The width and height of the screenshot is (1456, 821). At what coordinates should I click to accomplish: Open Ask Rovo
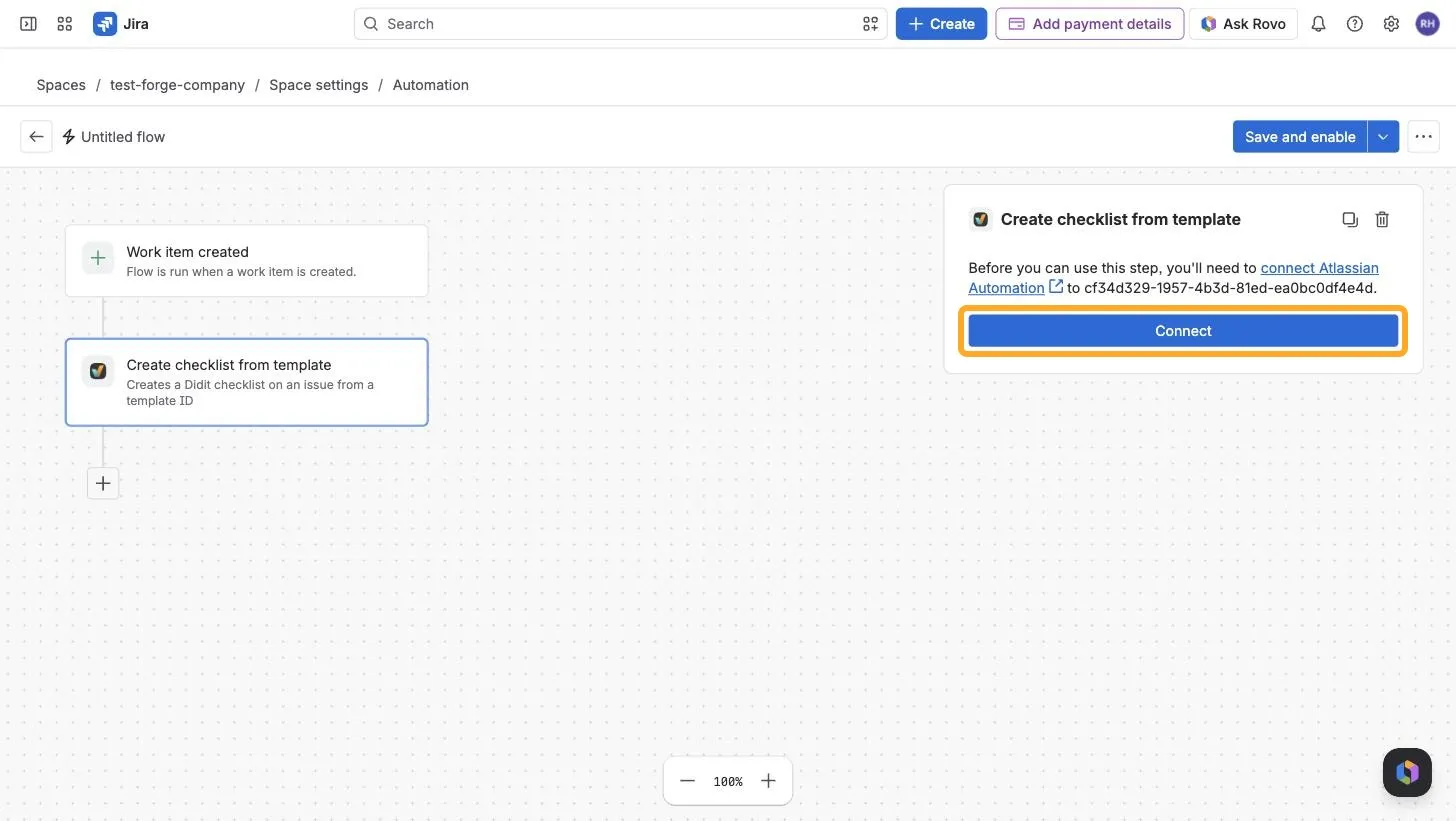[1243, 24]
